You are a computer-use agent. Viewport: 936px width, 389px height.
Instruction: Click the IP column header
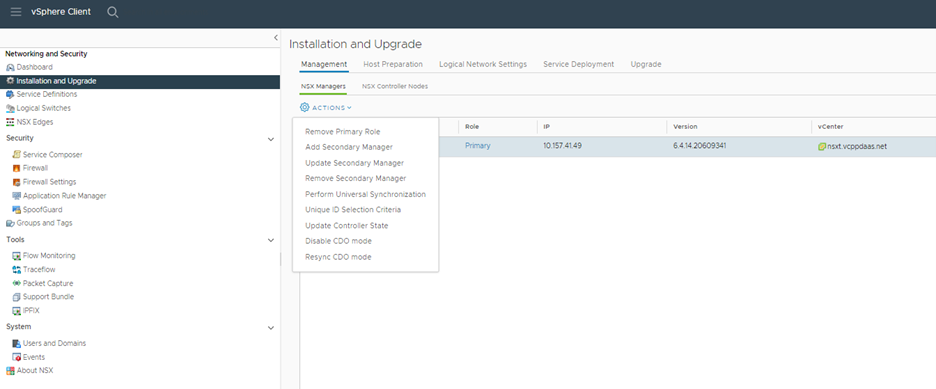click(546, 127)
